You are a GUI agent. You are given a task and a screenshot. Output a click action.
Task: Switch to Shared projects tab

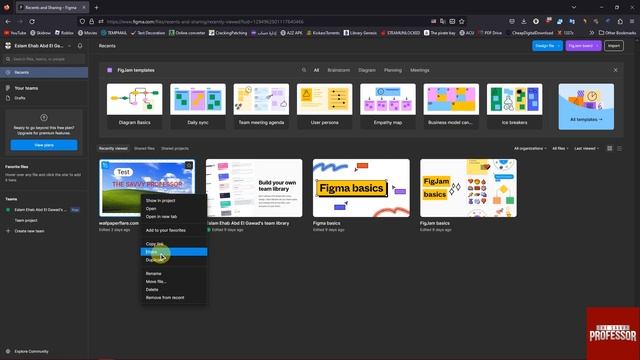click(x=175, y=149)
